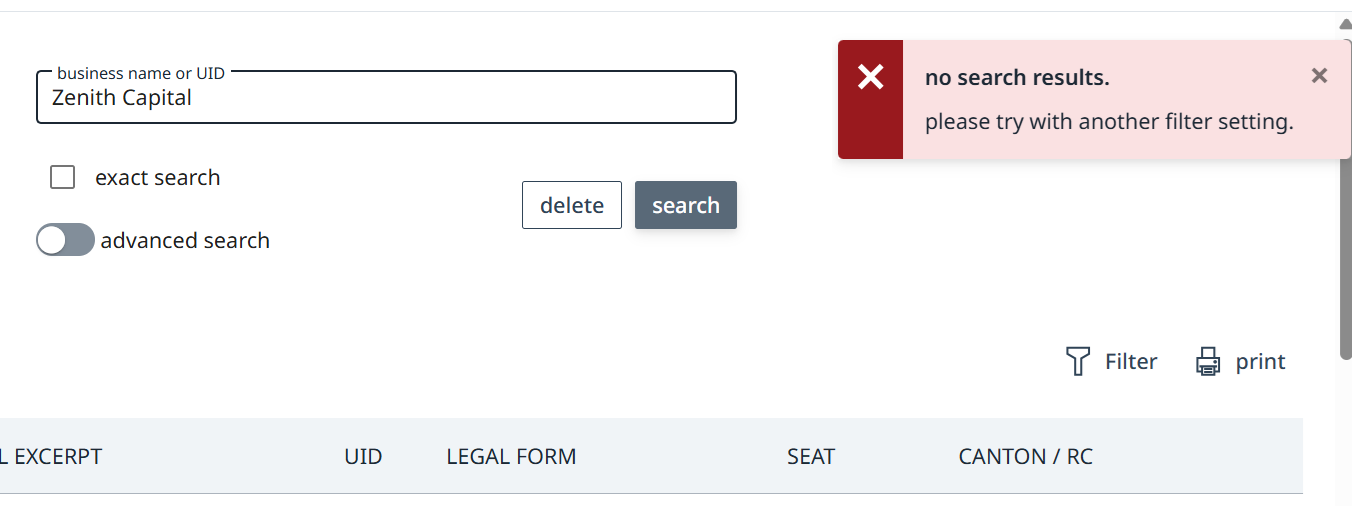Dismiss the no search results notification

pyautogui.click(x=1319, y=75)
